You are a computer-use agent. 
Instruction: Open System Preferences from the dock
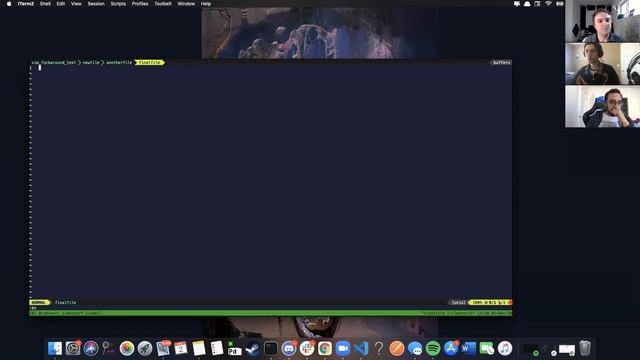coord(73,348)
